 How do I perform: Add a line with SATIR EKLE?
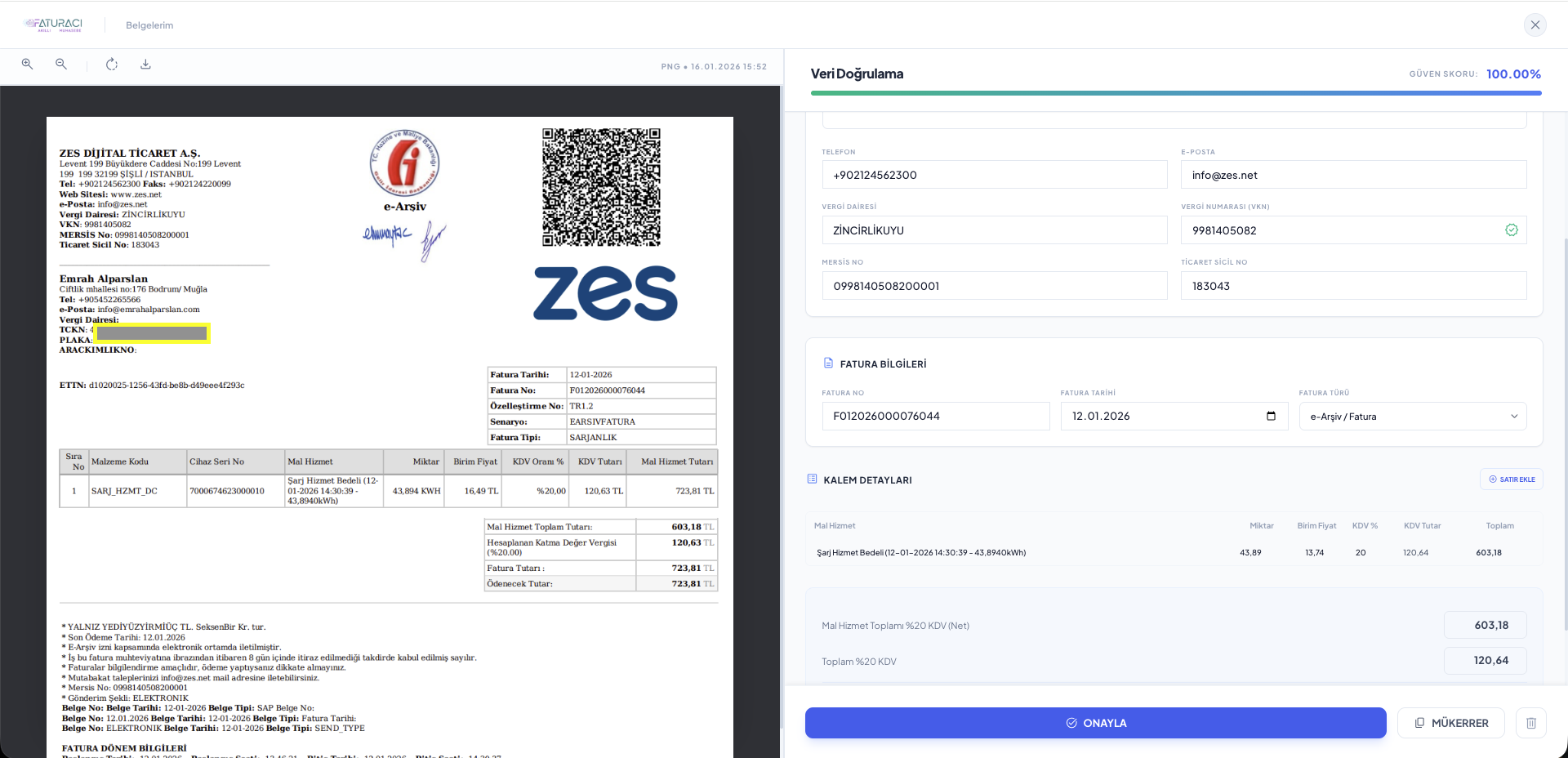pyautogui.click(x=1512, y=479)
